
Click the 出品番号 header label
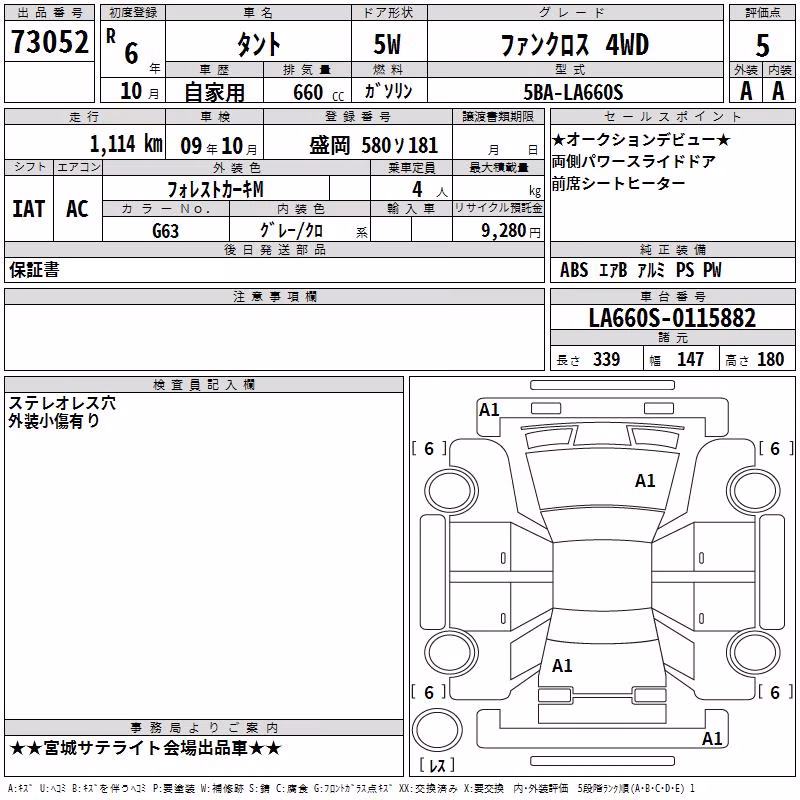point(49,13)
